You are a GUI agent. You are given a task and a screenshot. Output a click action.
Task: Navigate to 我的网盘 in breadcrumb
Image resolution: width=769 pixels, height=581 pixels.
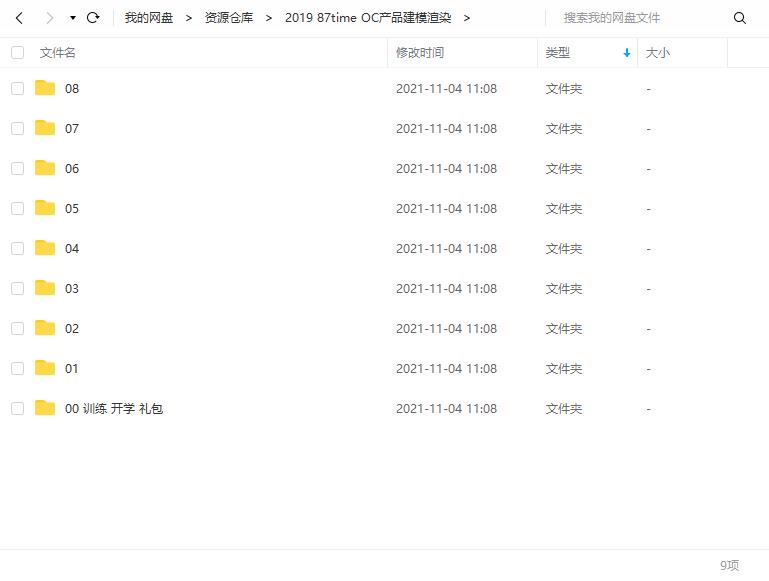pyautogui.click(x=149, y=18)
